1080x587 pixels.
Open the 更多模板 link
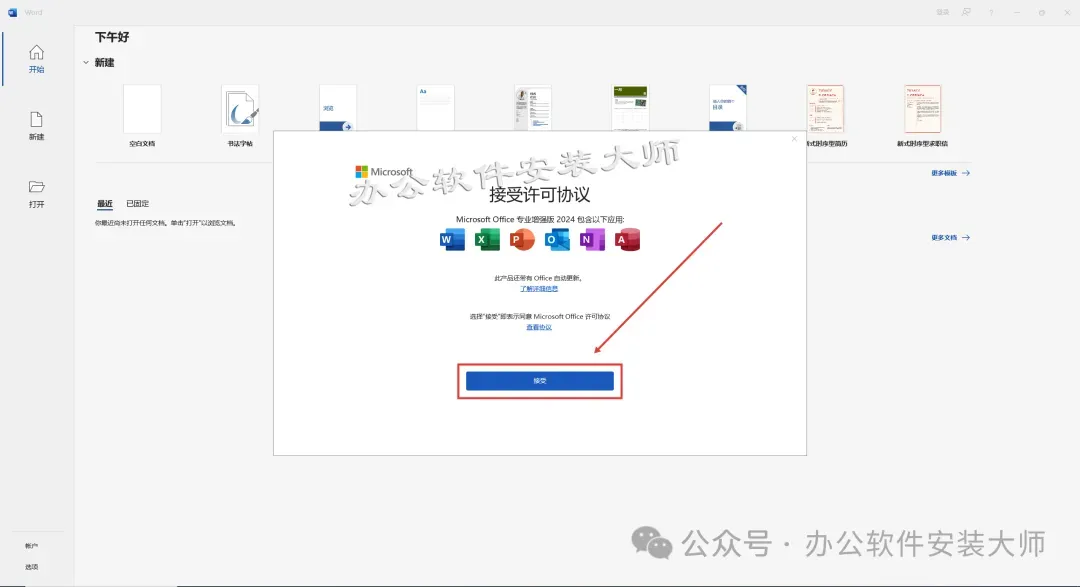click(x=951, y=173)
